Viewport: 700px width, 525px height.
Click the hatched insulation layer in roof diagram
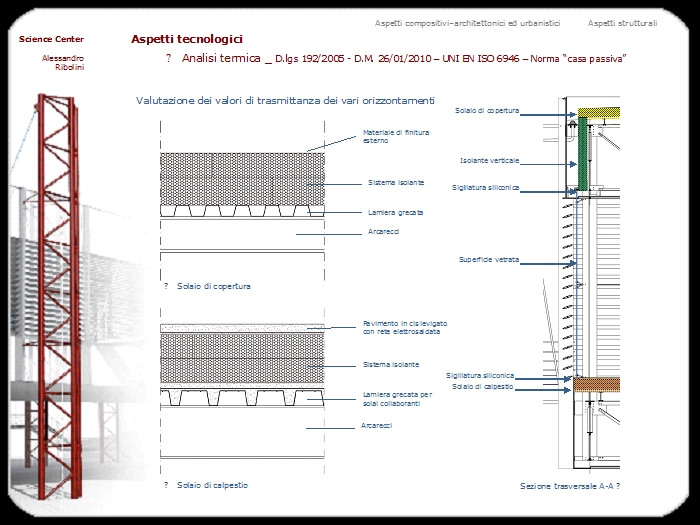241,178
